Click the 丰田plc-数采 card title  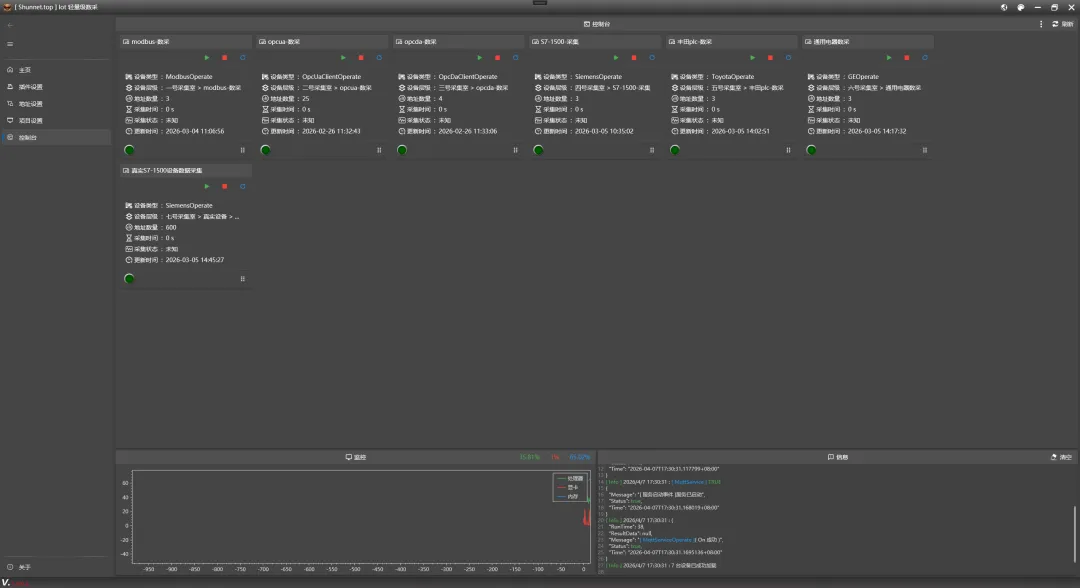tap(696, 42)
